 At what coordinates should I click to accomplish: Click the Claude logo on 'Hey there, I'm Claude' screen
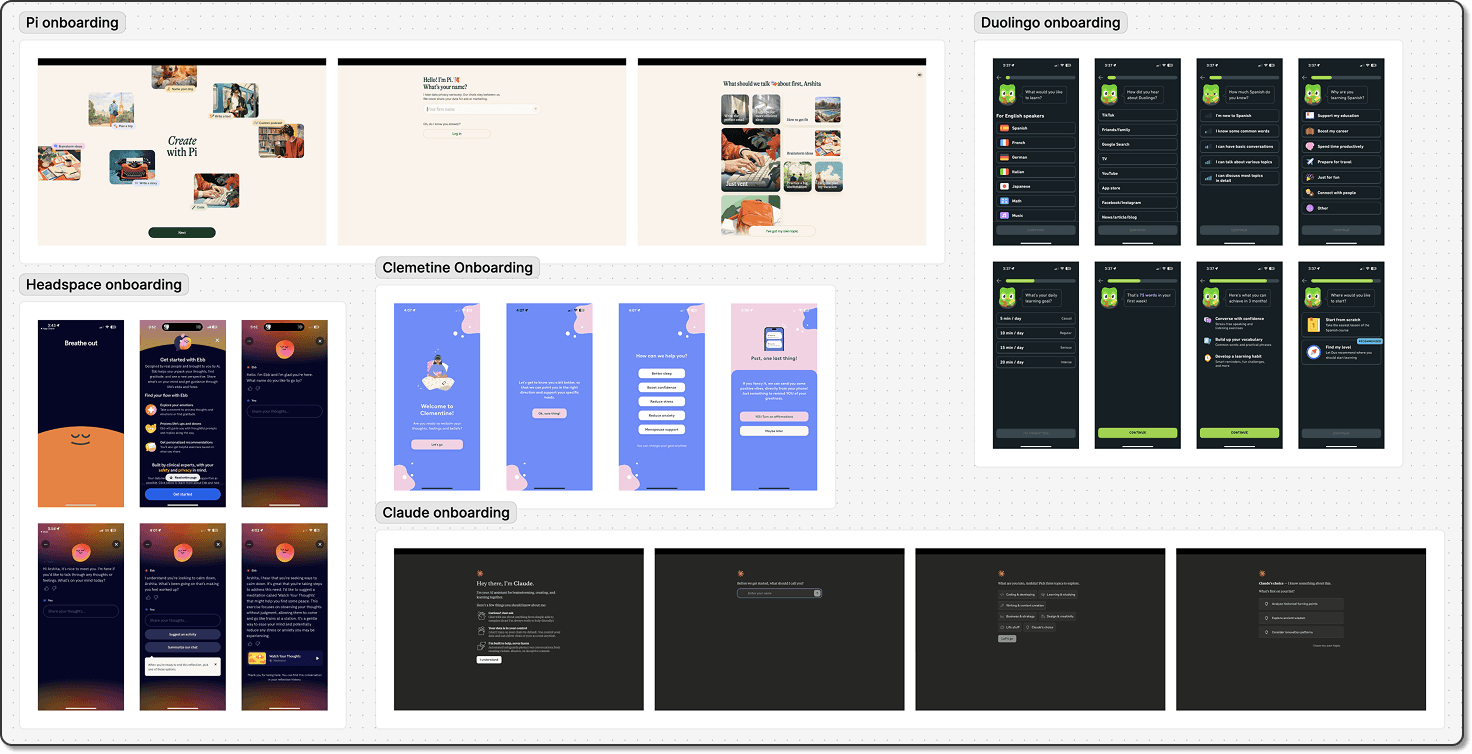(x=480, y=573)
